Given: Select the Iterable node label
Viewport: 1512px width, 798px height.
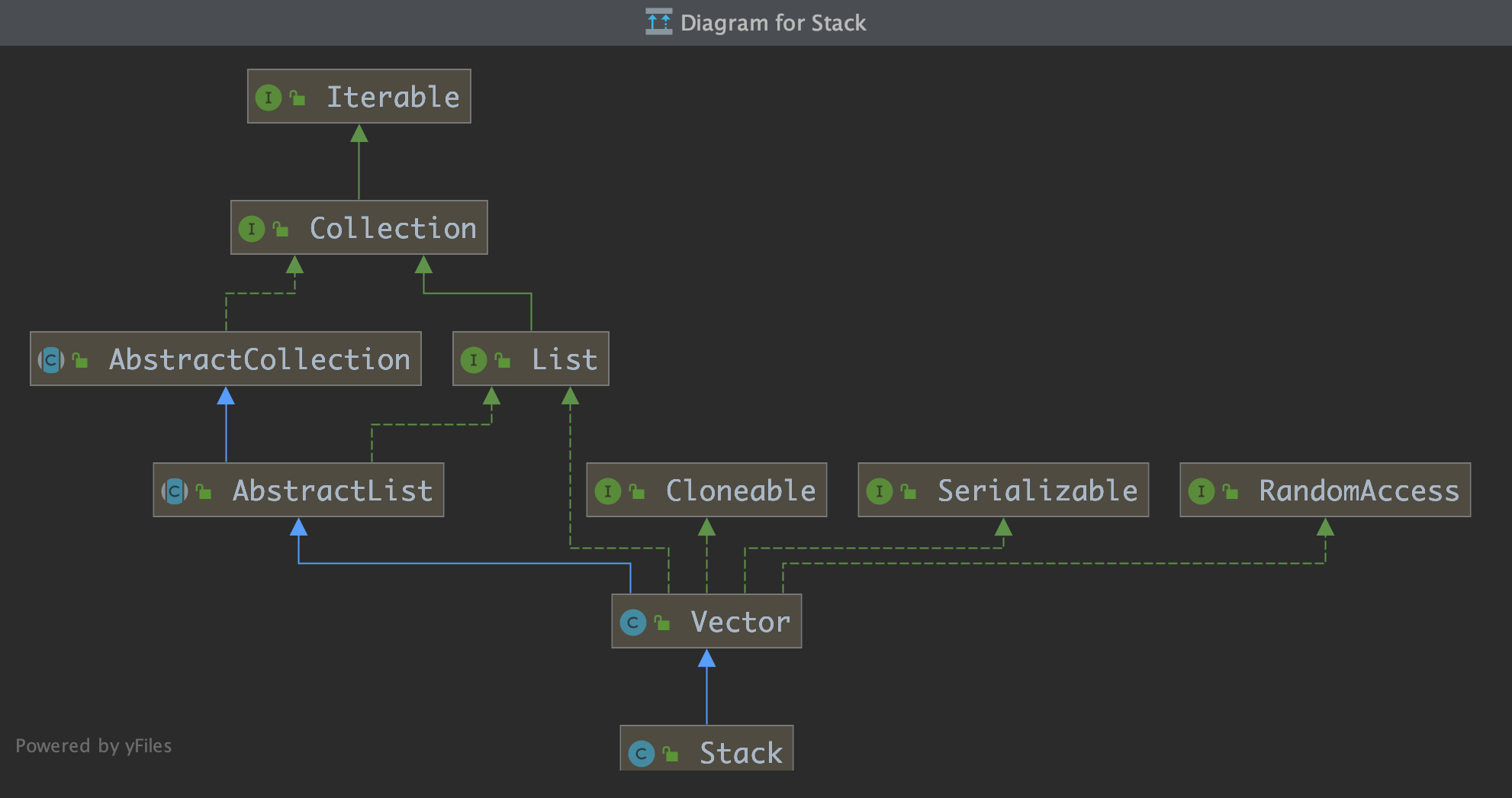Looking at the screenshot, I should coord(392,98).
